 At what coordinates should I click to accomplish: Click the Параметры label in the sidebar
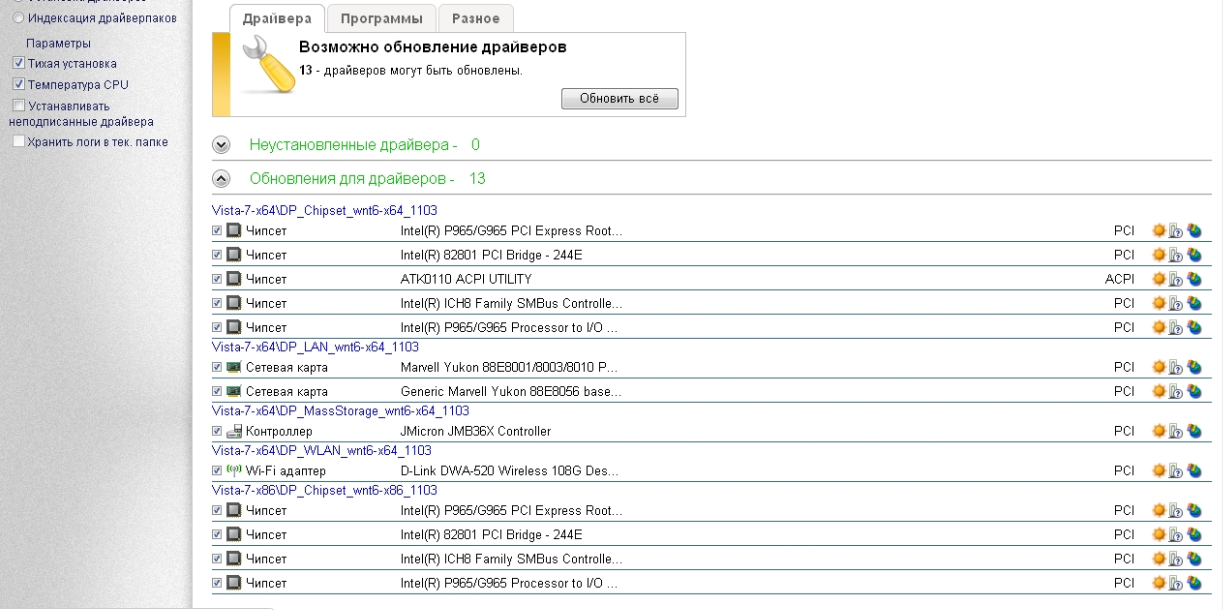click(x=58, y=43)
